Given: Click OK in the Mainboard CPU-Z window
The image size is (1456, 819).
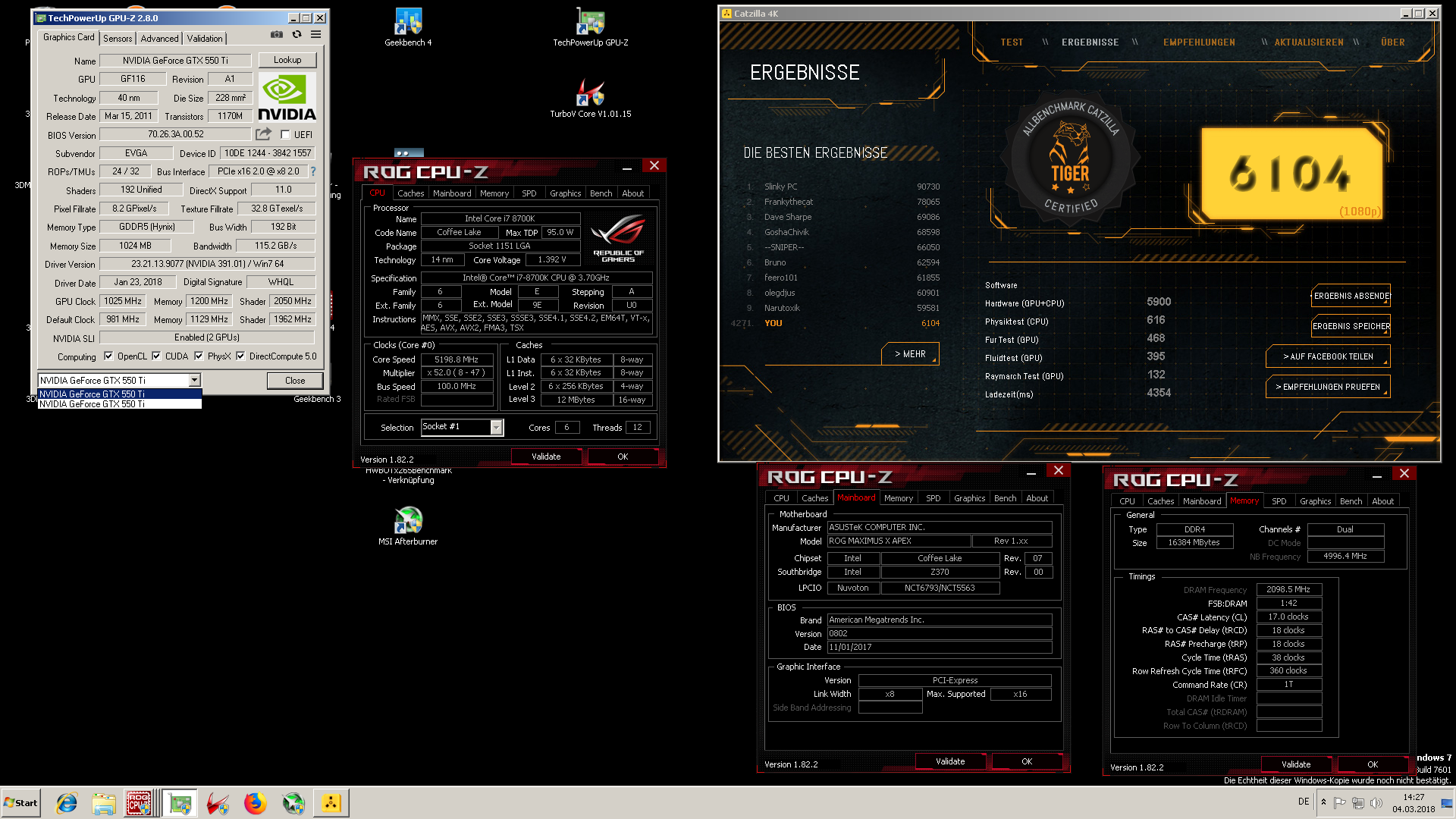Looking at the screenshot, I should coord(1026,761).
